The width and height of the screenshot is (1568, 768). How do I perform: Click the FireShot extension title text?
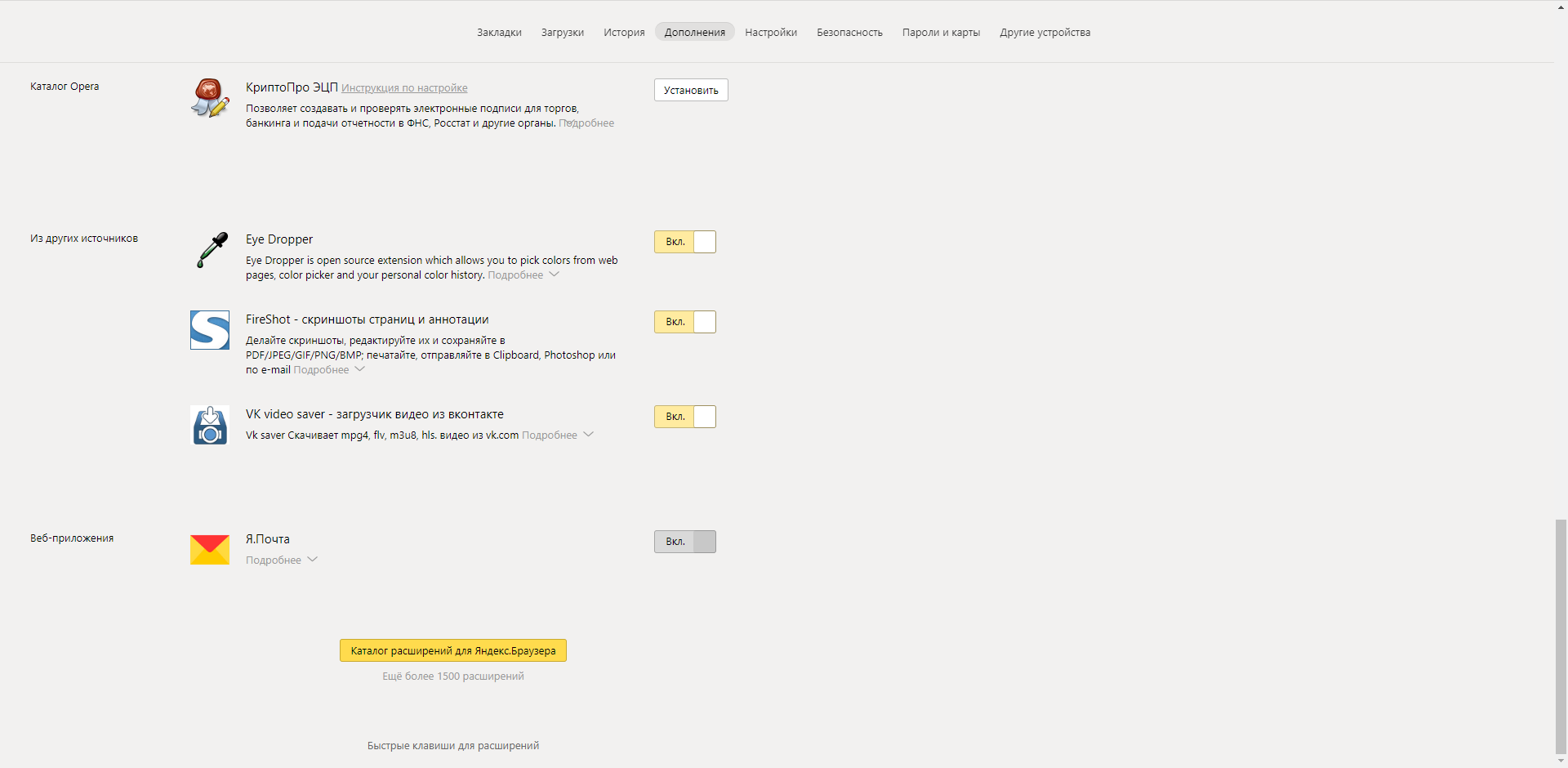click(x=367, y=319)
